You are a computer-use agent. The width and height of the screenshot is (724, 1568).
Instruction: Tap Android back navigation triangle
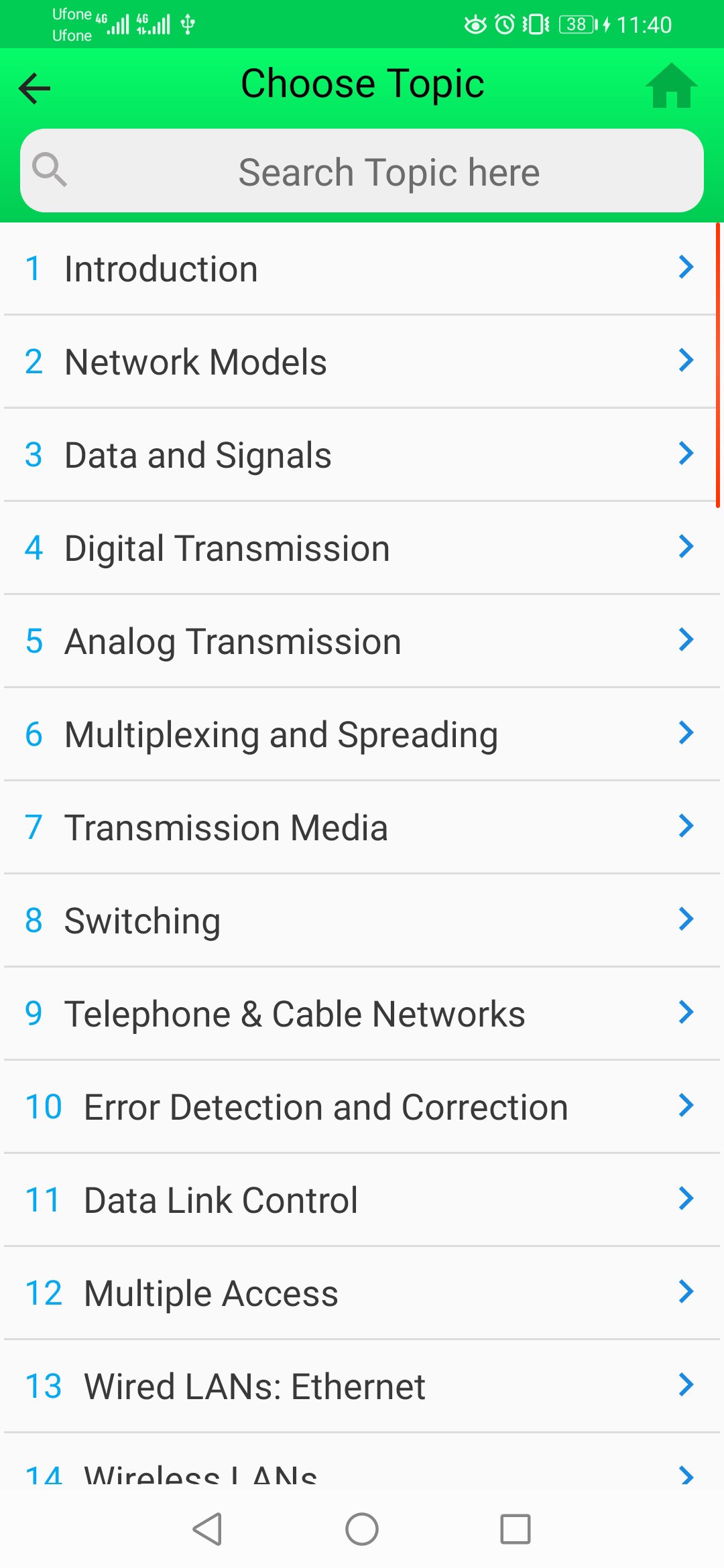pyautogui.click(x=208, y=1529)
